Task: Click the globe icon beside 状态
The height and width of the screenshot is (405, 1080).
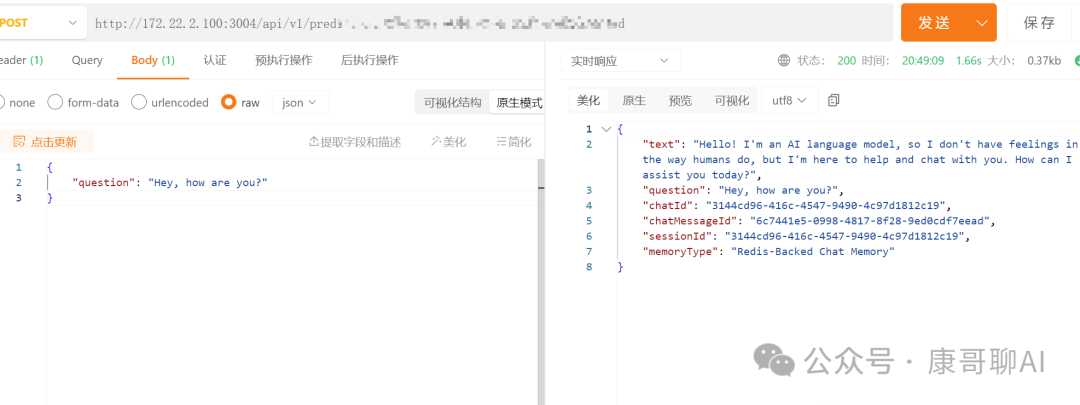Action: pos(784,61)
